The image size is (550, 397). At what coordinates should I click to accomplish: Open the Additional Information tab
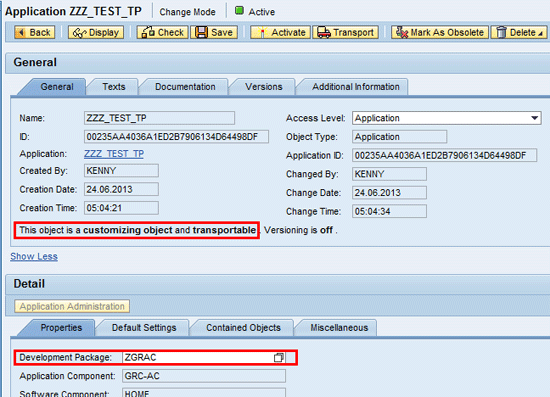356,87
